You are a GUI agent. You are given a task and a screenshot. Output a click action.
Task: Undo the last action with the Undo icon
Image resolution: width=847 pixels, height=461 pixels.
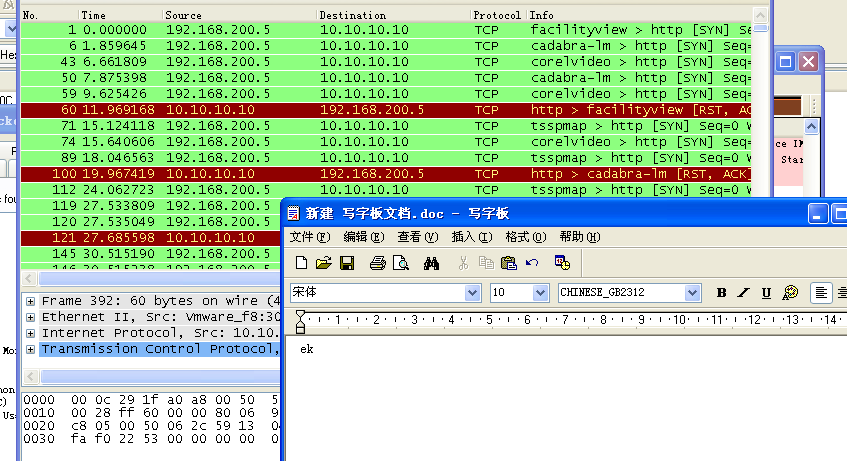[x=532, y=263]
